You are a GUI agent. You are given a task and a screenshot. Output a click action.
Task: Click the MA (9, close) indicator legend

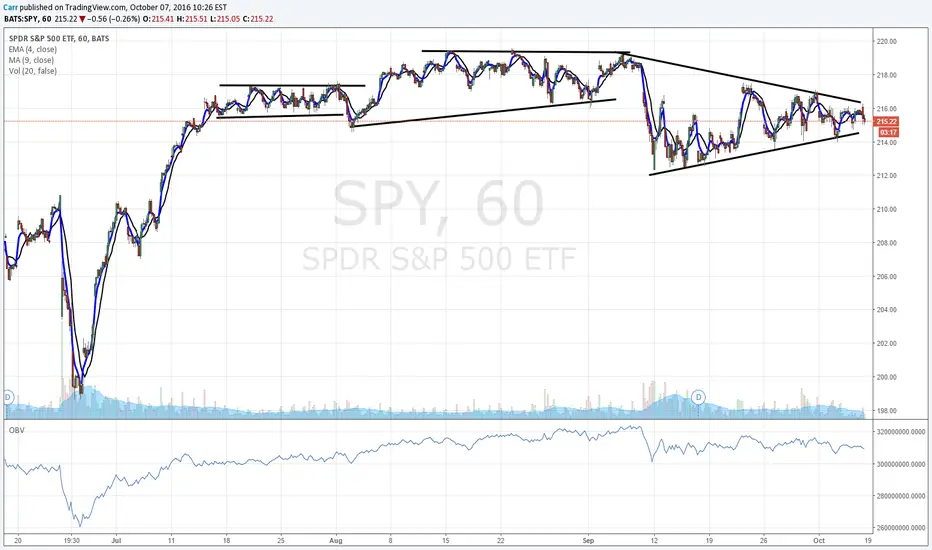pos(31,60)
